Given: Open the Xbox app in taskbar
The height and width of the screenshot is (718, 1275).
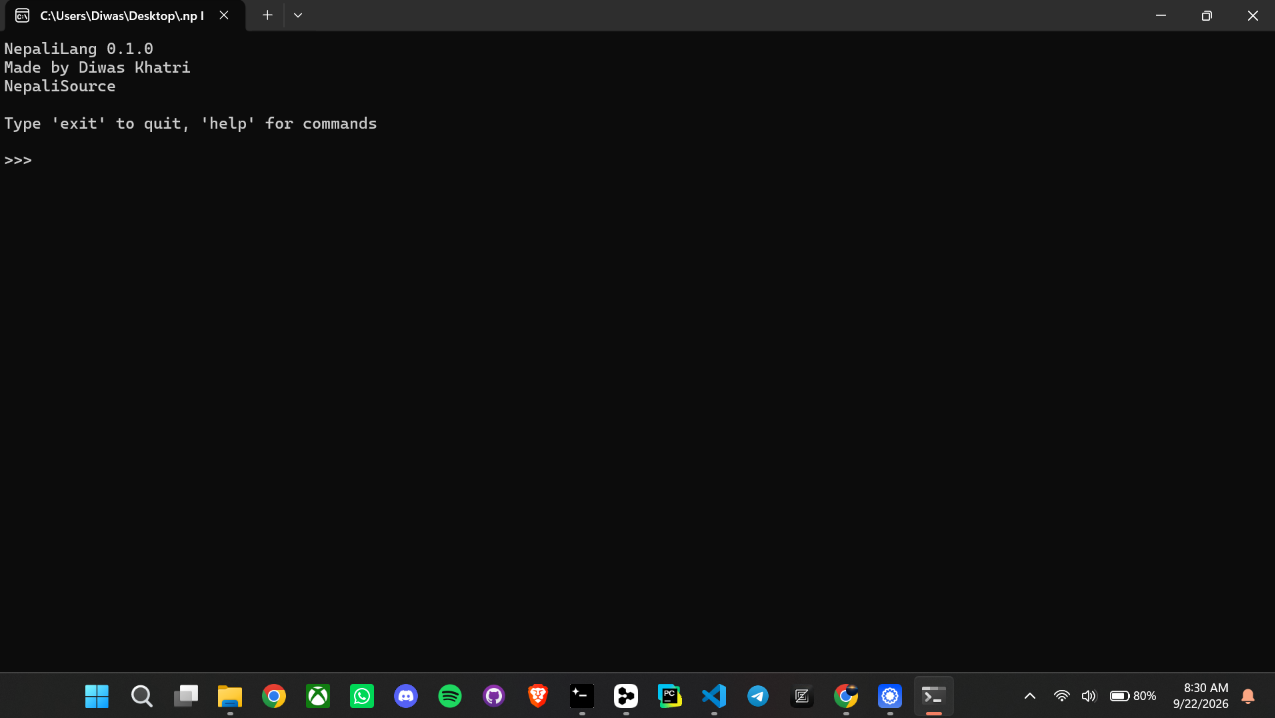Looking at the screenshot, I should (x=318, y=696).
